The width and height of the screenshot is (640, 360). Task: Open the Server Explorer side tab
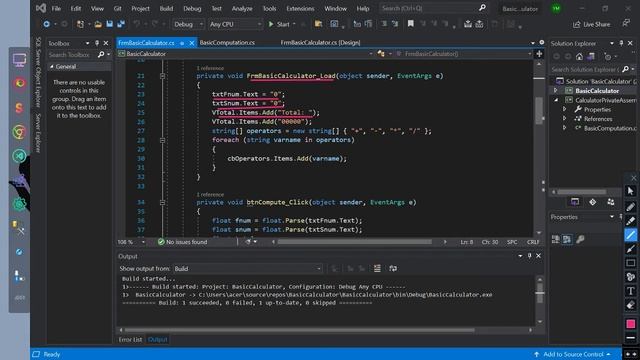(x=38, y=133)
